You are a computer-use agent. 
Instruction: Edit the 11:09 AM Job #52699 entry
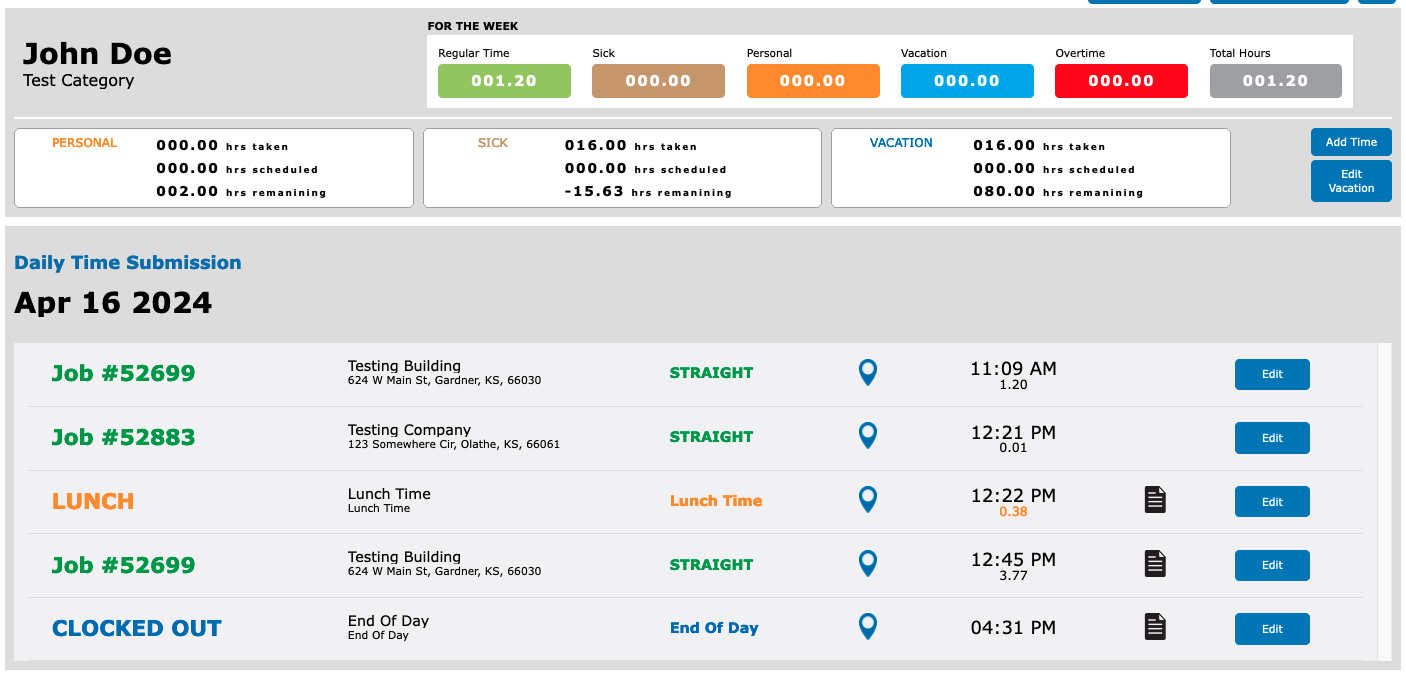(x=1271, y=374)
